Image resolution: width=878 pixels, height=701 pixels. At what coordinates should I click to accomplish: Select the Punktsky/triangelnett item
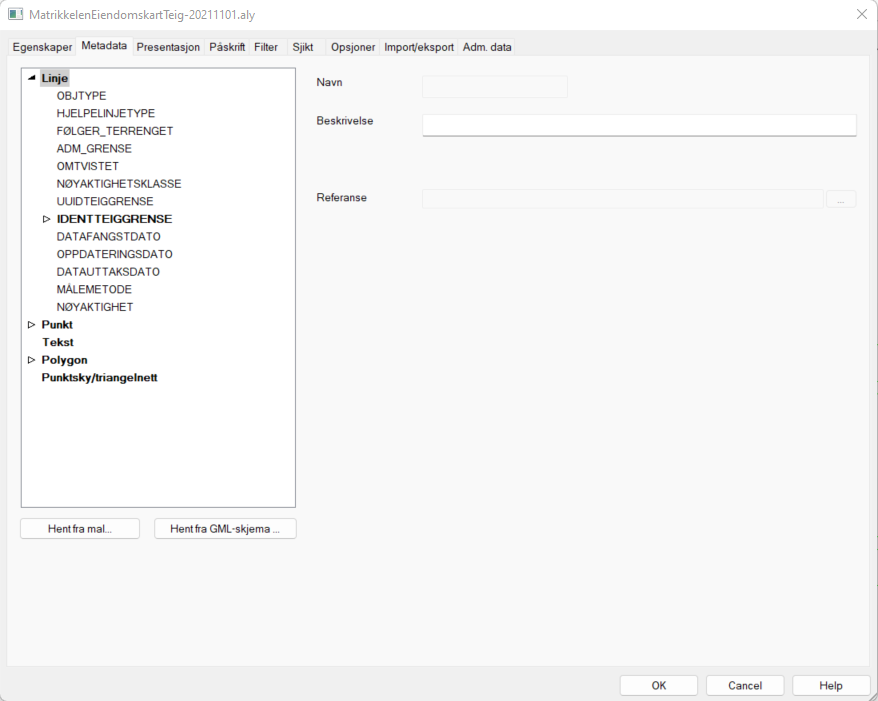point(99,378)
